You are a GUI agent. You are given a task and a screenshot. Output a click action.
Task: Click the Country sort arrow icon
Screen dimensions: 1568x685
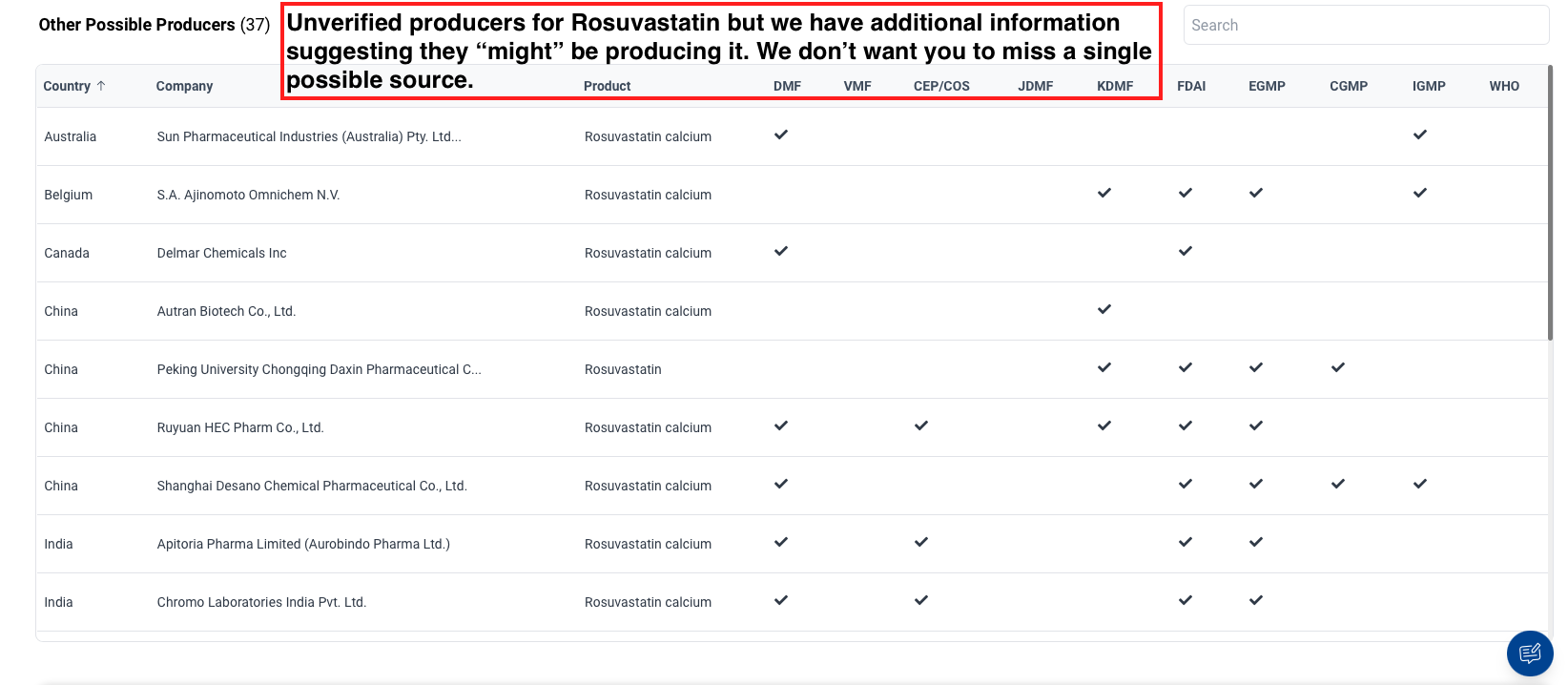(101, 86)
